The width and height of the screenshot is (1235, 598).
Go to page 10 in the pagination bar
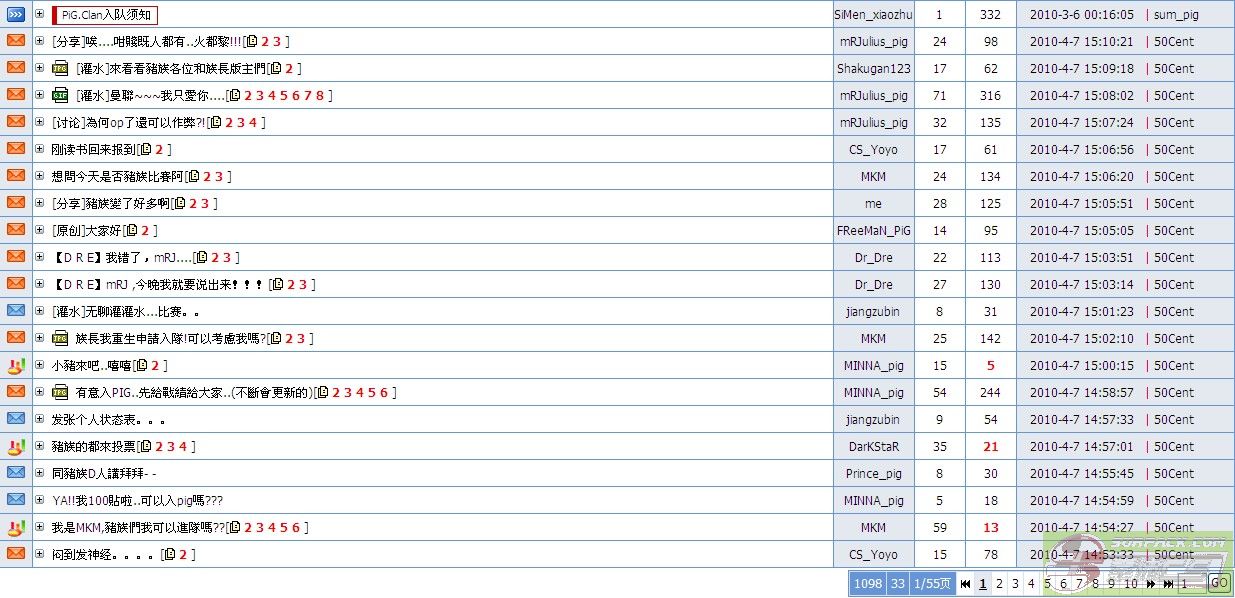coord(1130,584)
